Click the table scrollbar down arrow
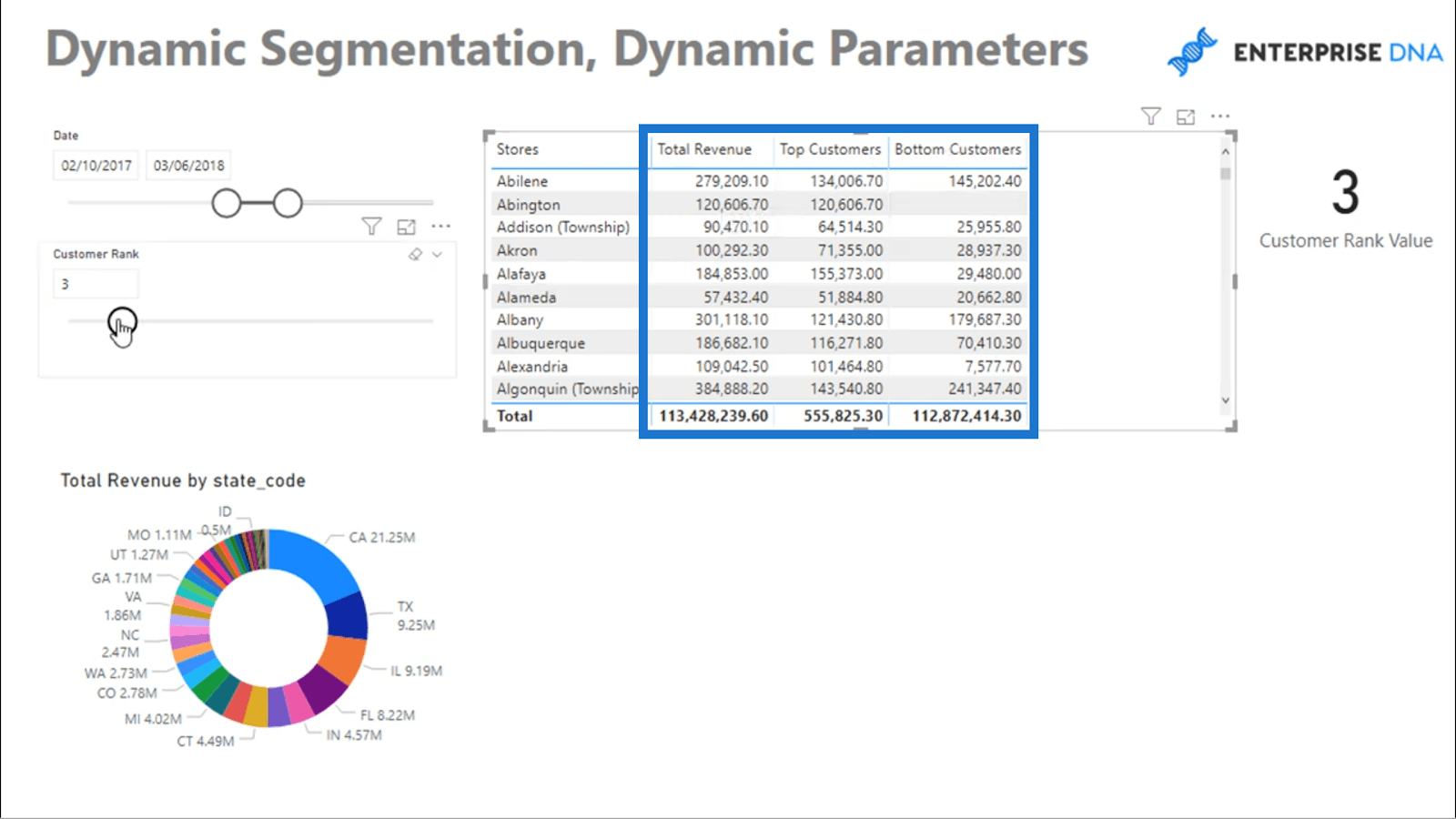 pyautogui.click(x=1226, y=400)
